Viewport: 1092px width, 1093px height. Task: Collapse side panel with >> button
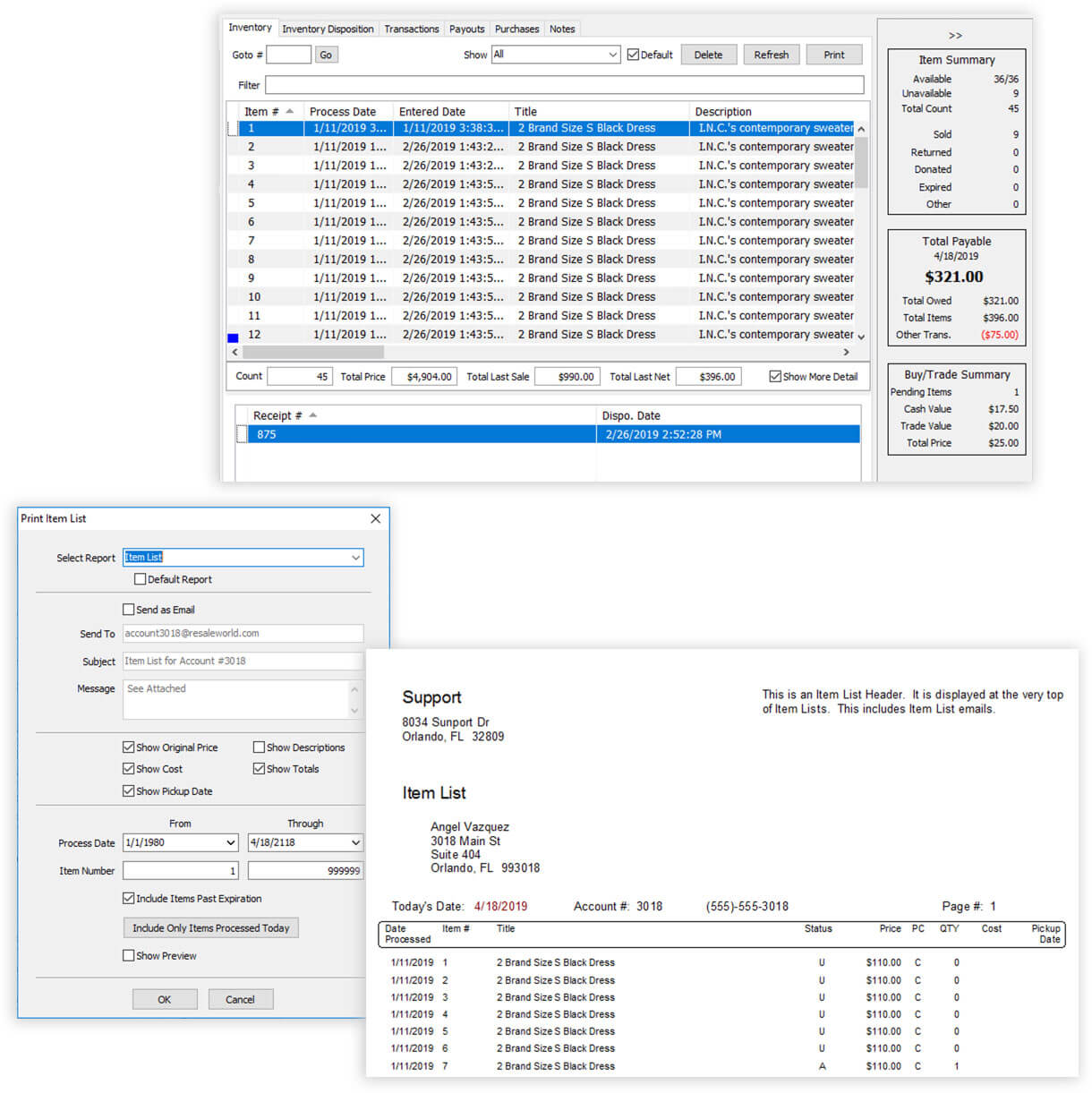tap(955, 36)
